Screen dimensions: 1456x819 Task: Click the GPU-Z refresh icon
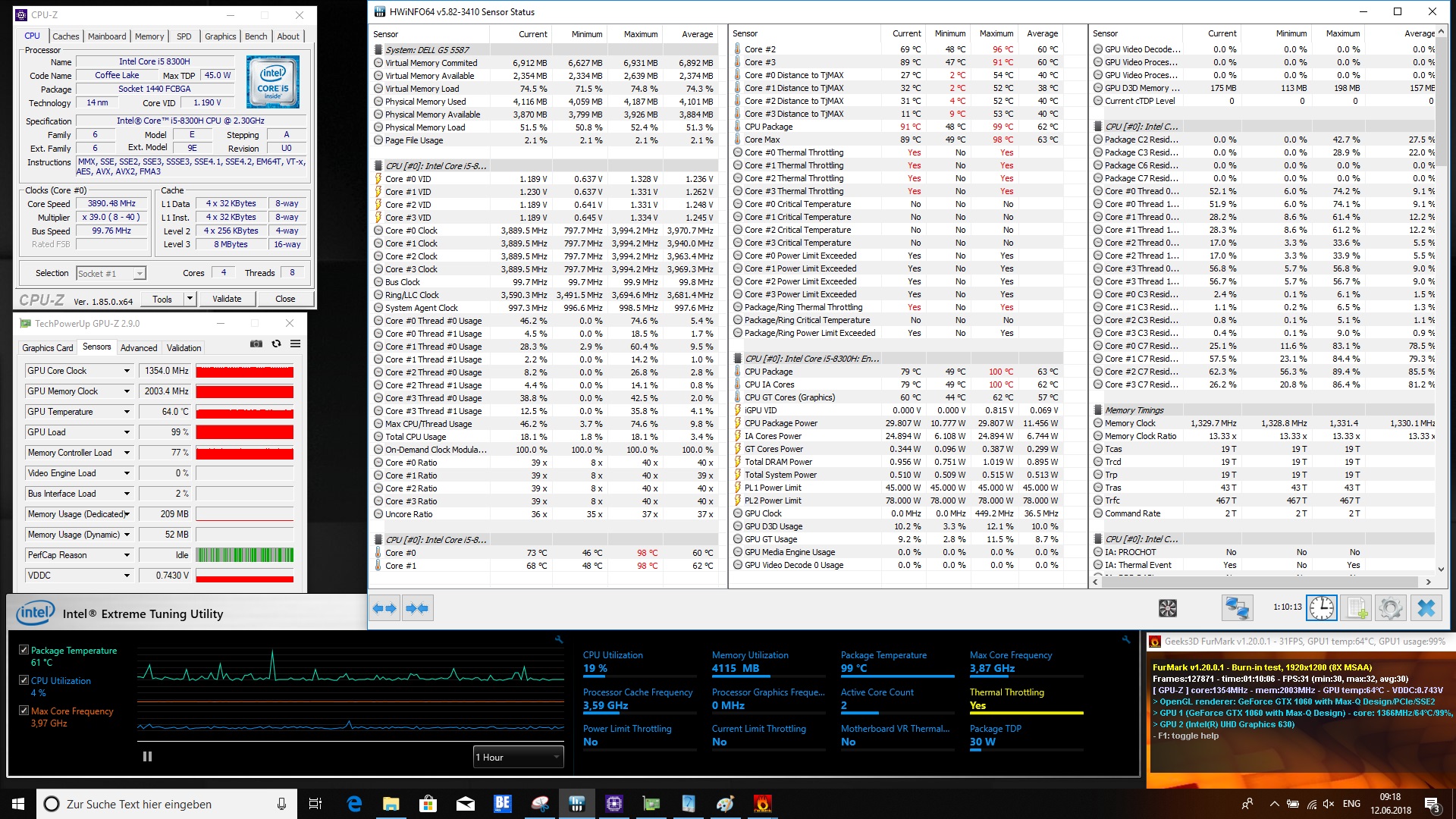276,344
